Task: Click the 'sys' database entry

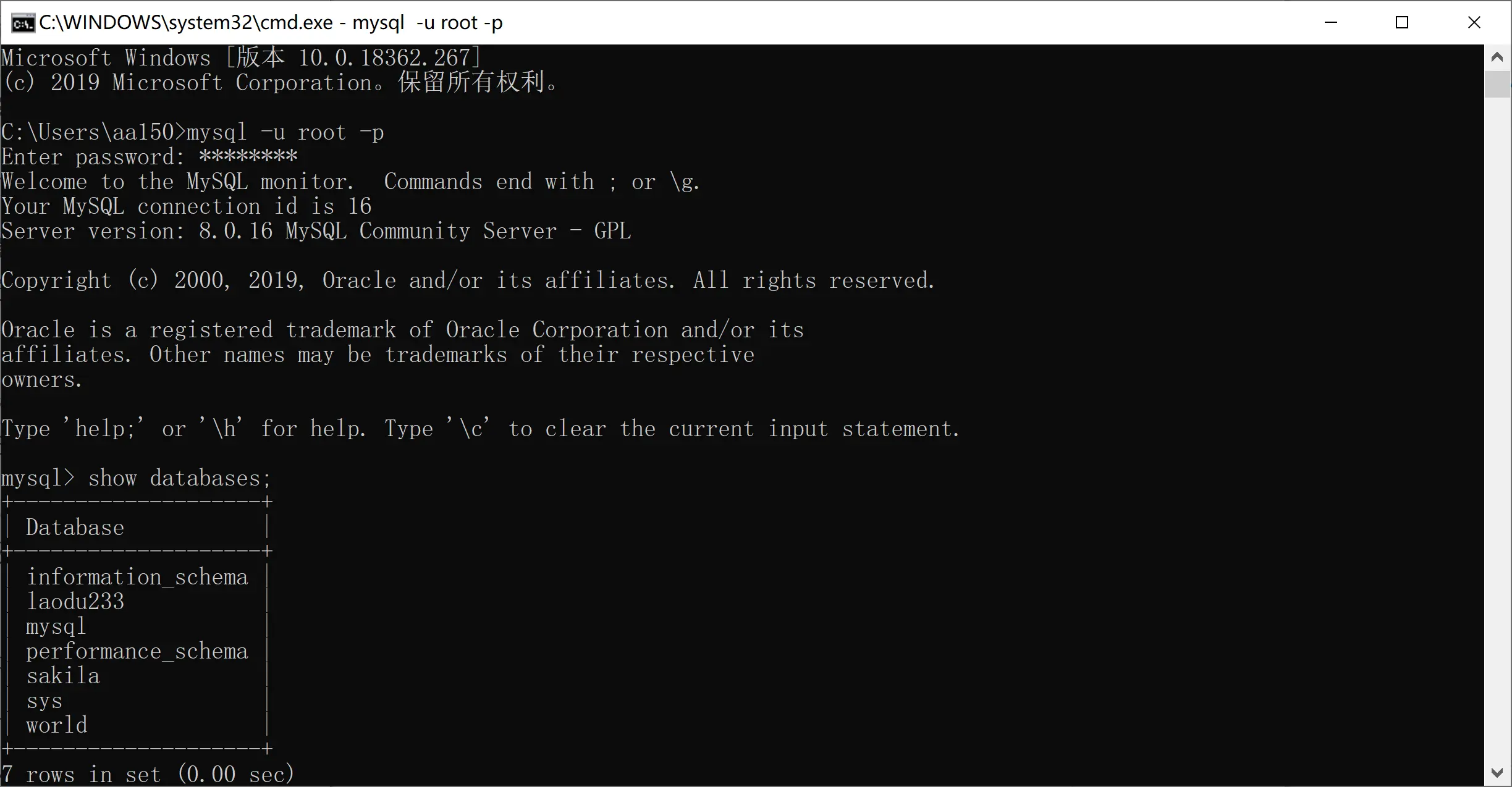Action: 44,701
